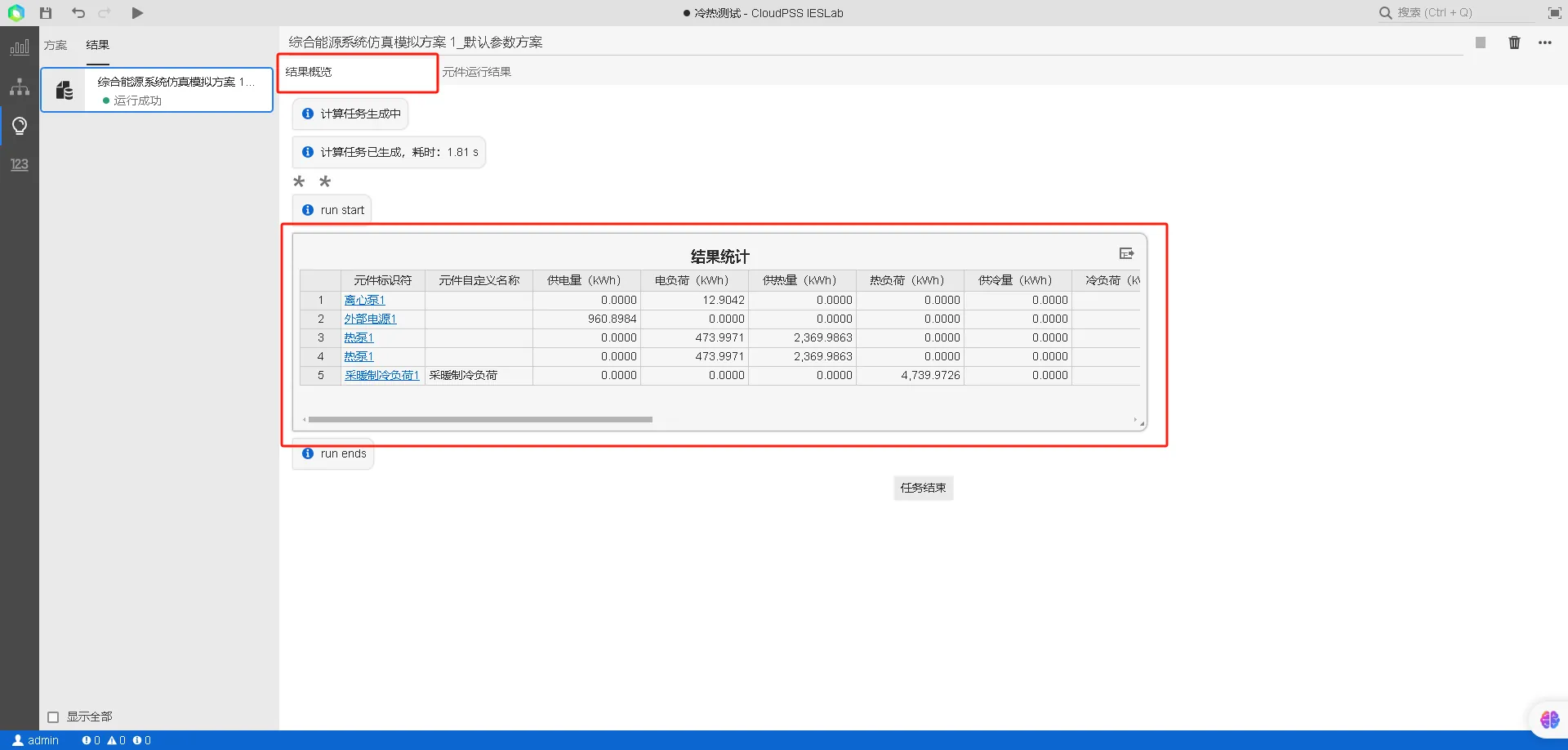
Task: Select the 960.8984 cell
Action: (586, 319)
